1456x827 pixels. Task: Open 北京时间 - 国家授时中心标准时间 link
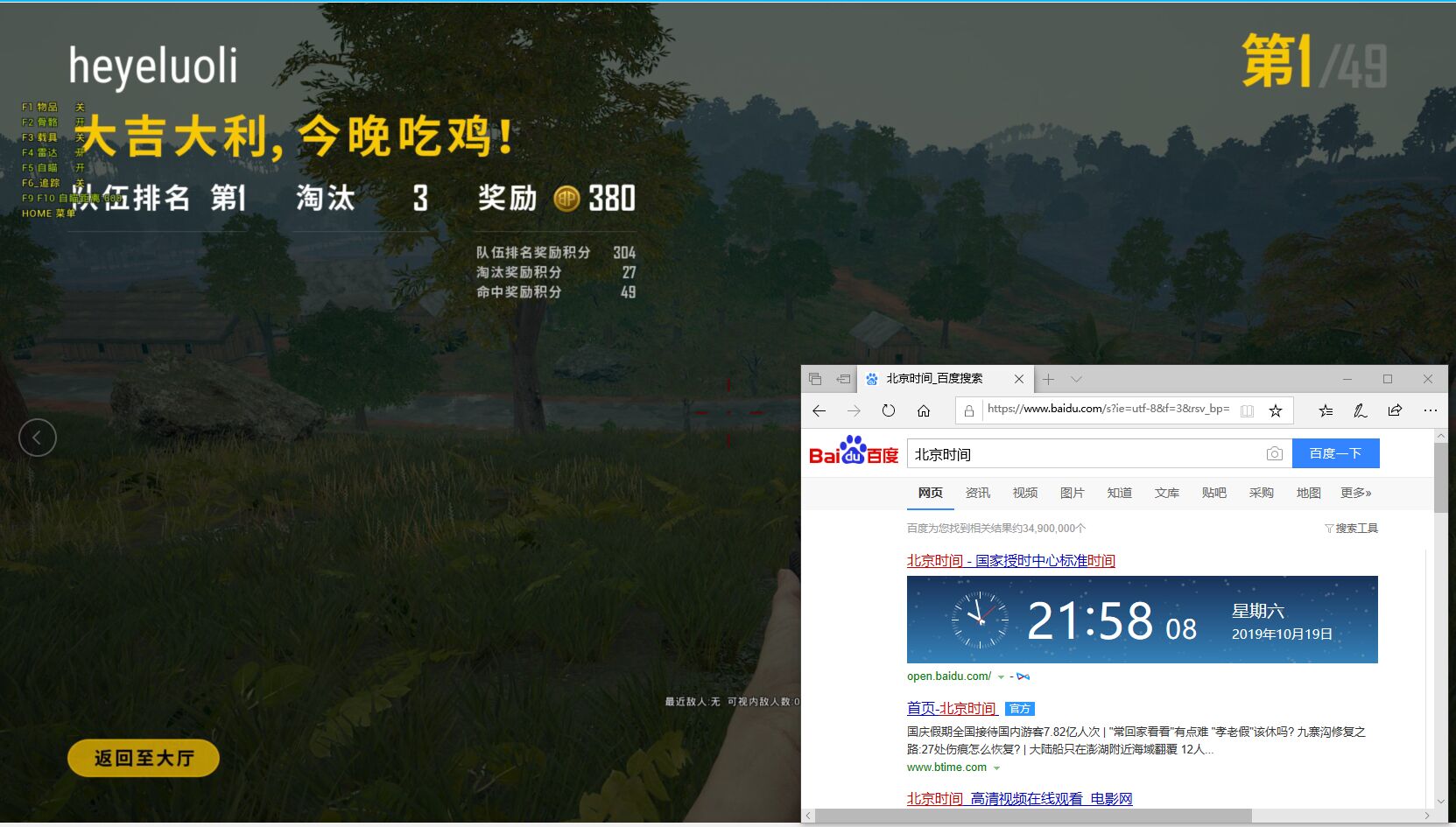1010,561
